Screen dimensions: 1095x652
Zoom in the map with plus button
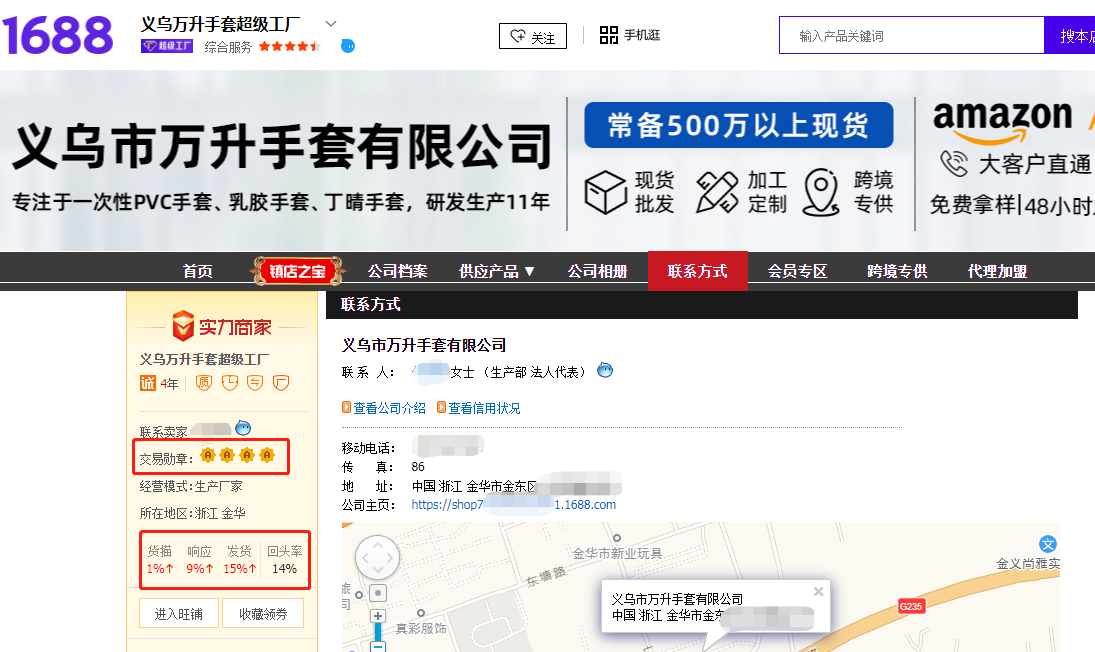pos(378,616)
